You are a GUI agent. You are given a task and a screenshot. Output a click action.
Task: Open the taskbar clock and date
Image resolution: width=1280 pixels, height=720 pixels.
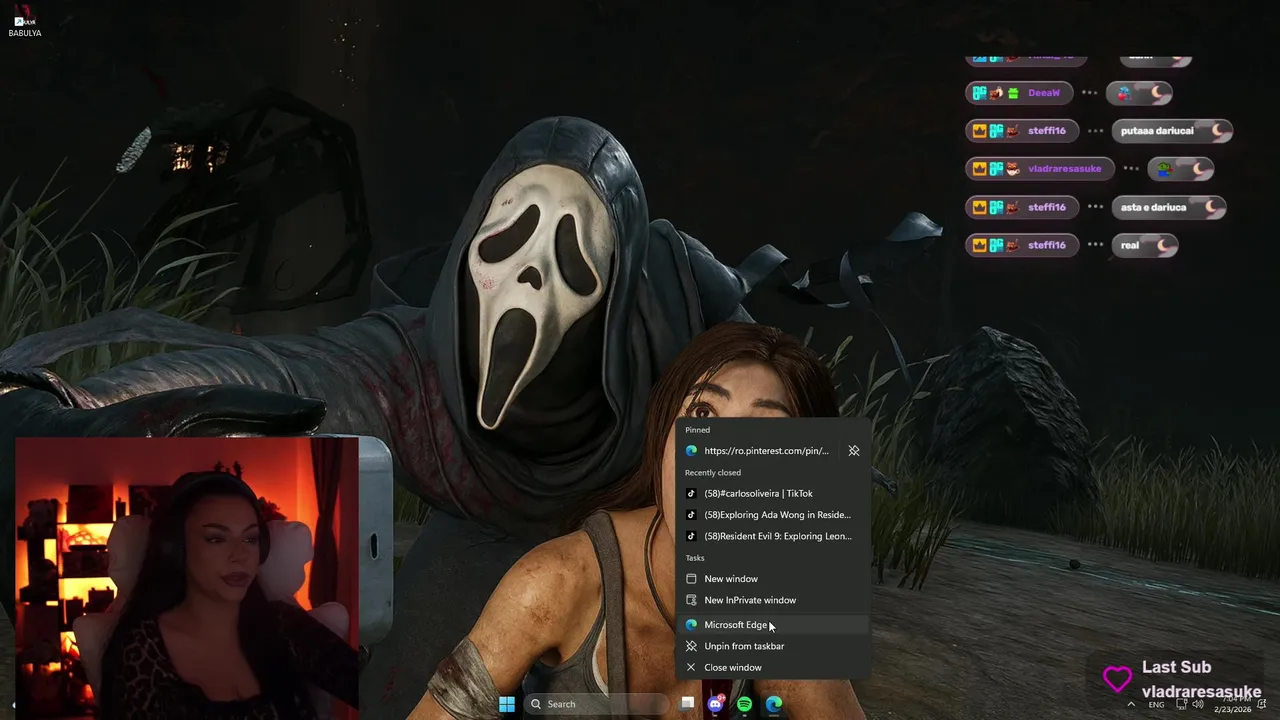pyautogui.click(x=1233, y=704)
